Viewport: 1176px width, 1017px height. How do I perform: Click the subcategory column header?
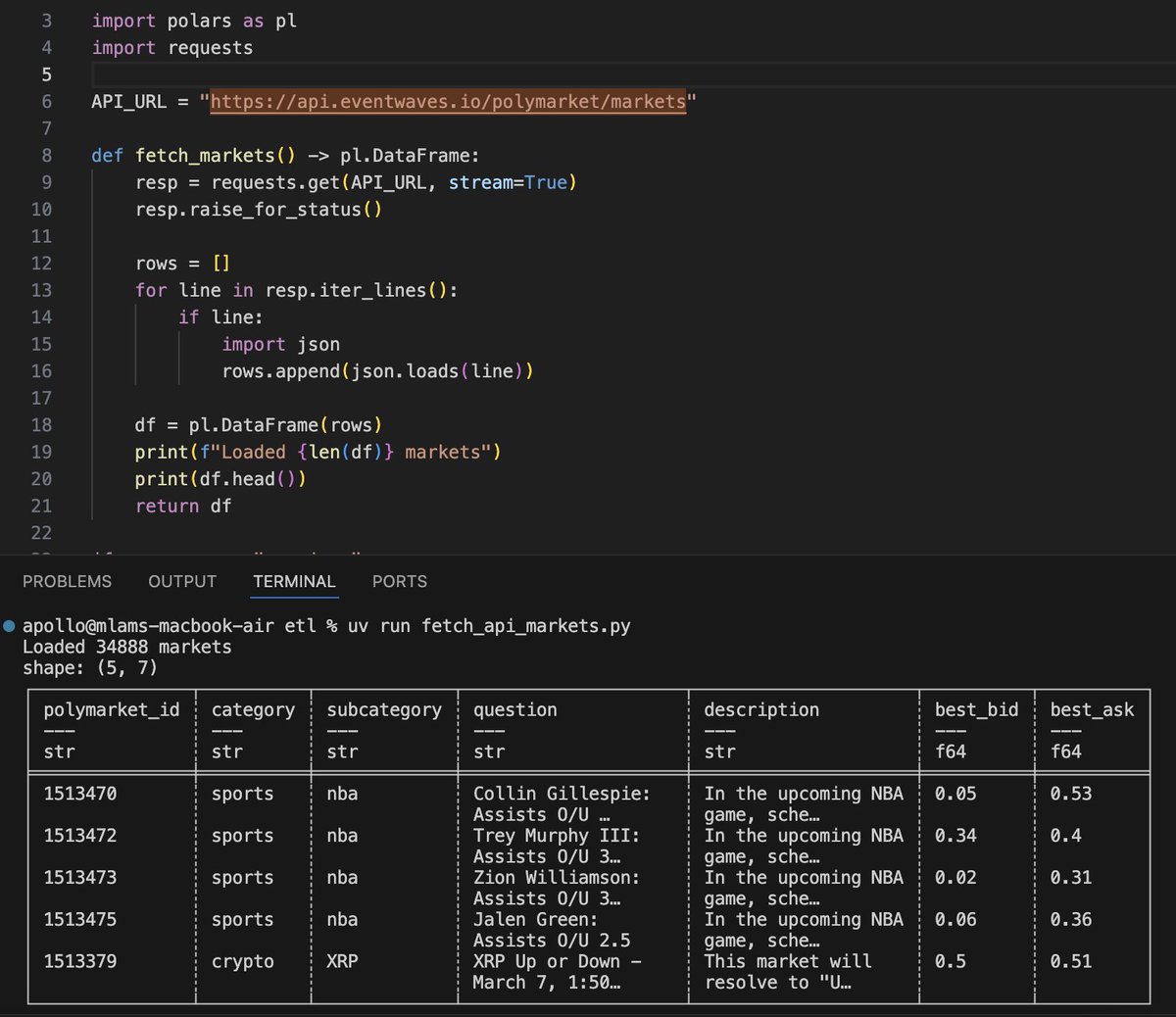[x=384, y=709]
